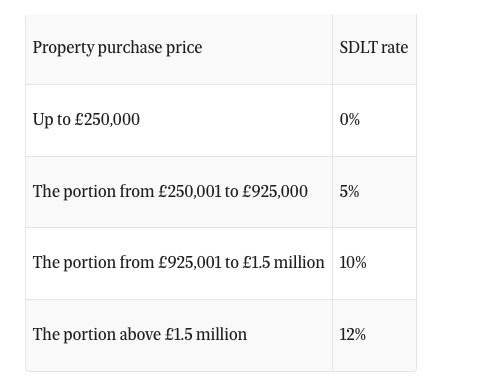Select the '£250,001 to £925,000' portion cell
Screen dimensions: 491x387
click(x=179, y=192)
